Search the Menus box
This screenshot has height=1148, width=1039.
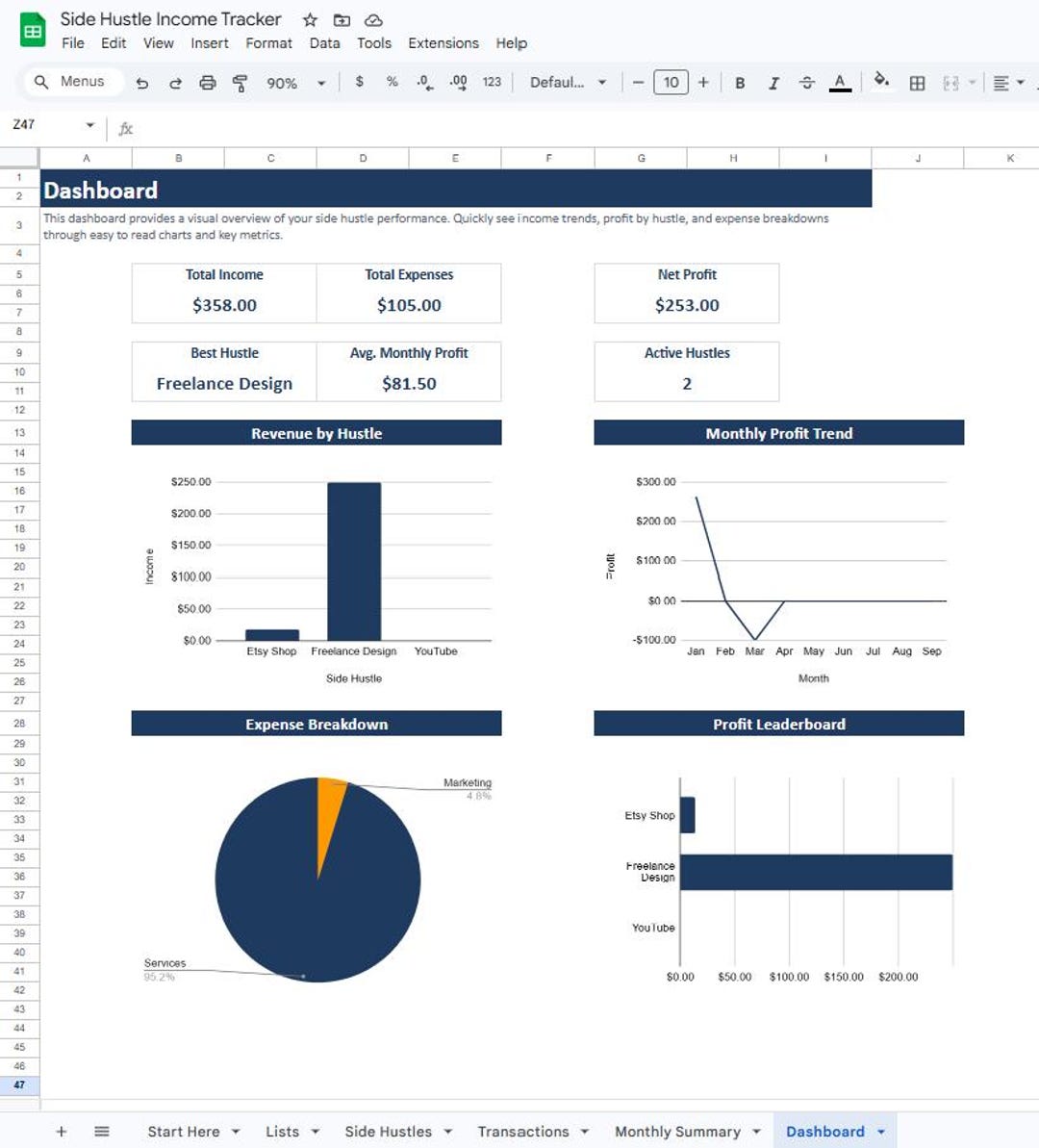pos(73,81)
